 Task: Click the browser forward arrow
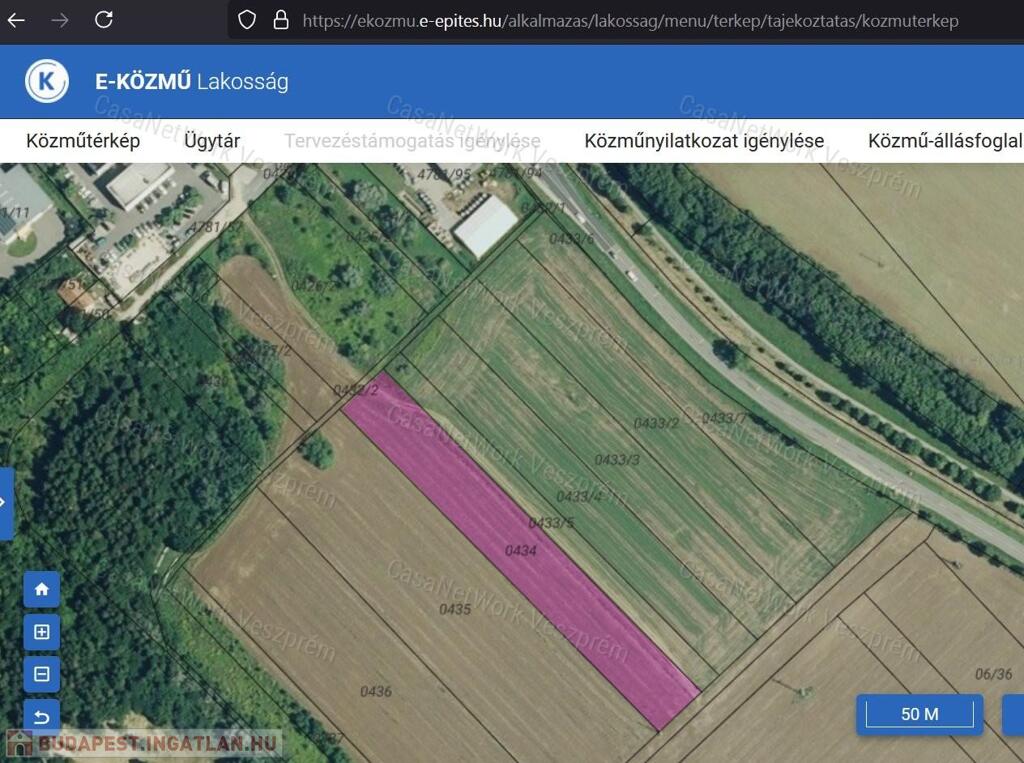(x=60, y=20)
